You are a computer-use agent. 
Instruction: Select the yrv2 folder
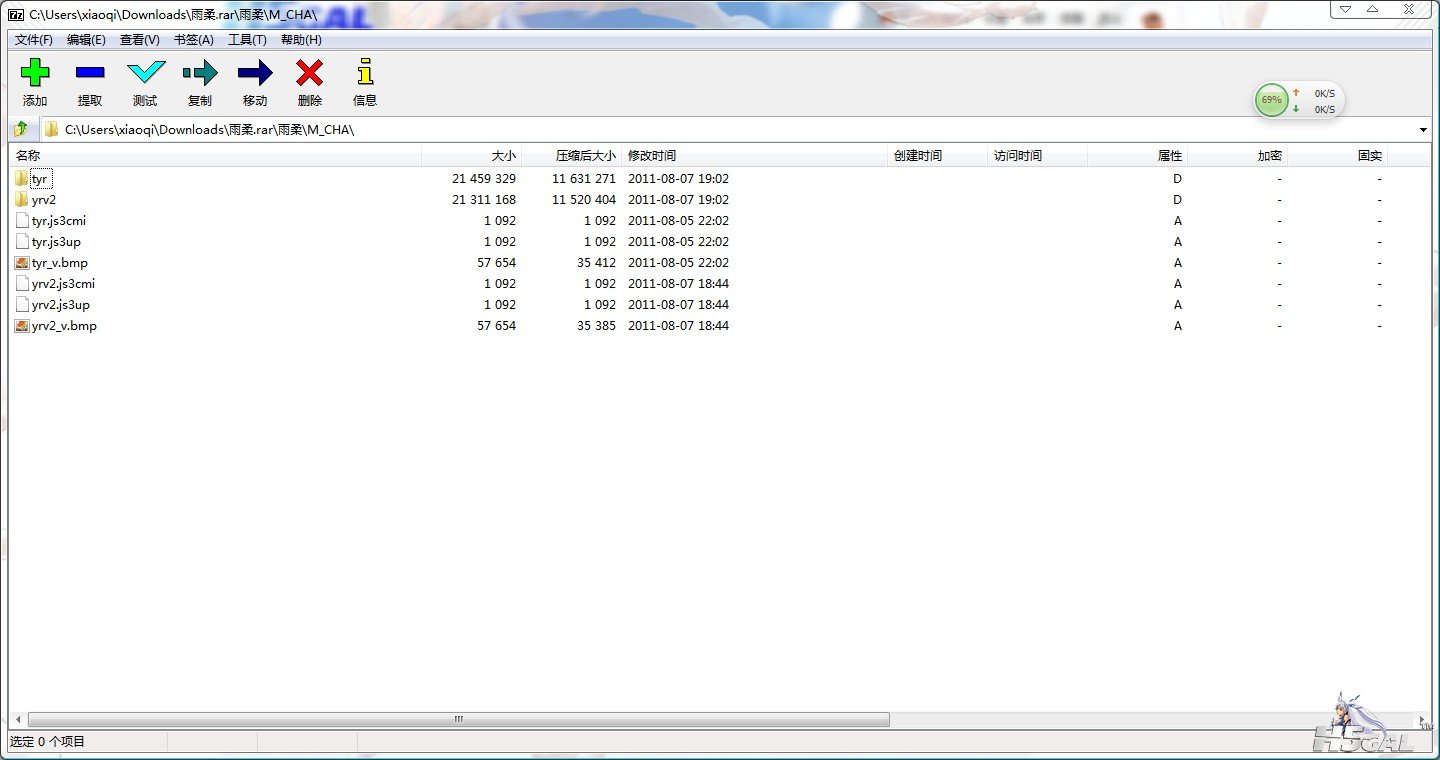[43, 200]
